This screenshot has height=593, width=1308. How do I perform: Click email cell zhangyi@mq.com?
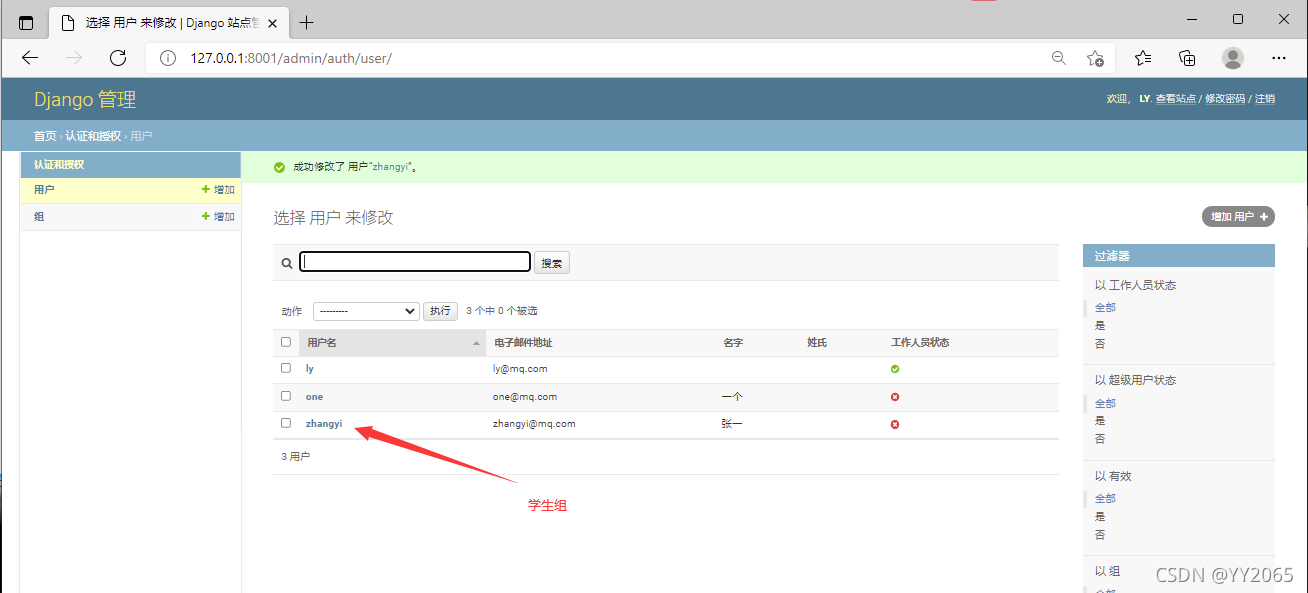click(x=534, y=424)
